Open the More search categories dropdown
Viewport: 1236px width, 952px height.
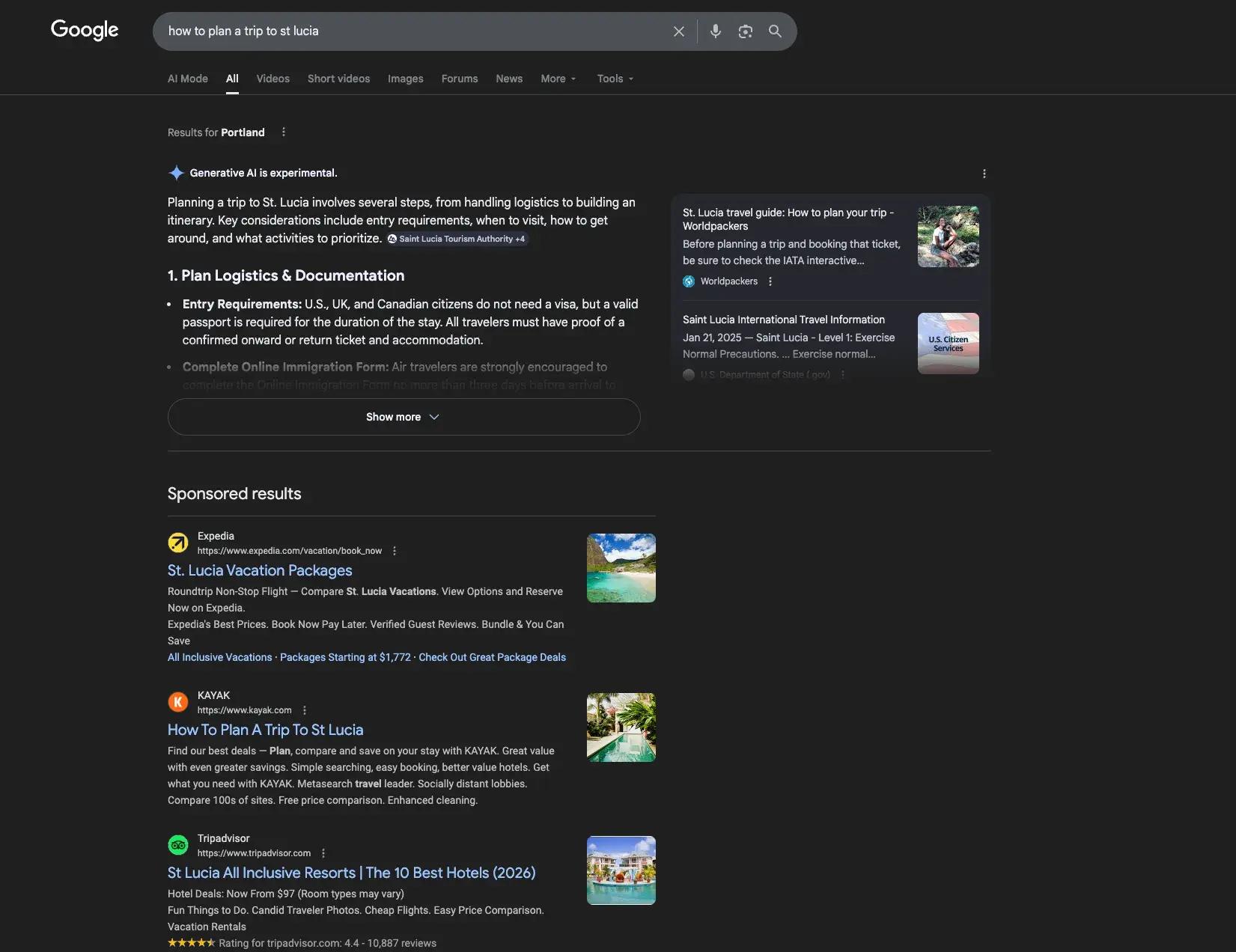[557, 79]
